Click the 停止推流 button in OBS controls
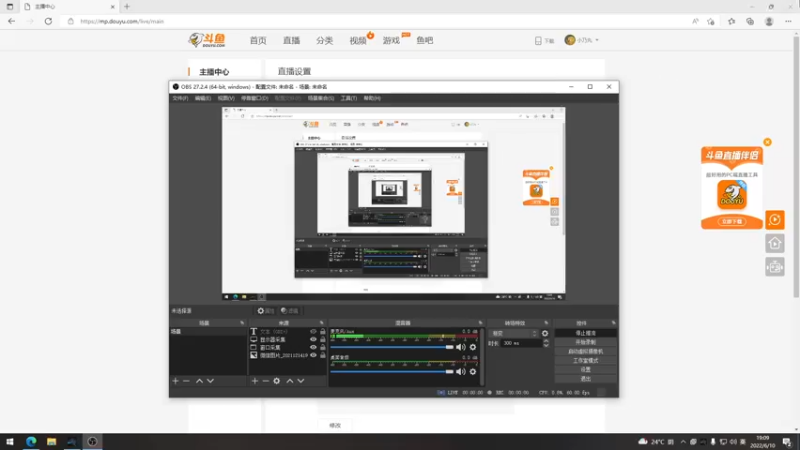 pos(586,333)
